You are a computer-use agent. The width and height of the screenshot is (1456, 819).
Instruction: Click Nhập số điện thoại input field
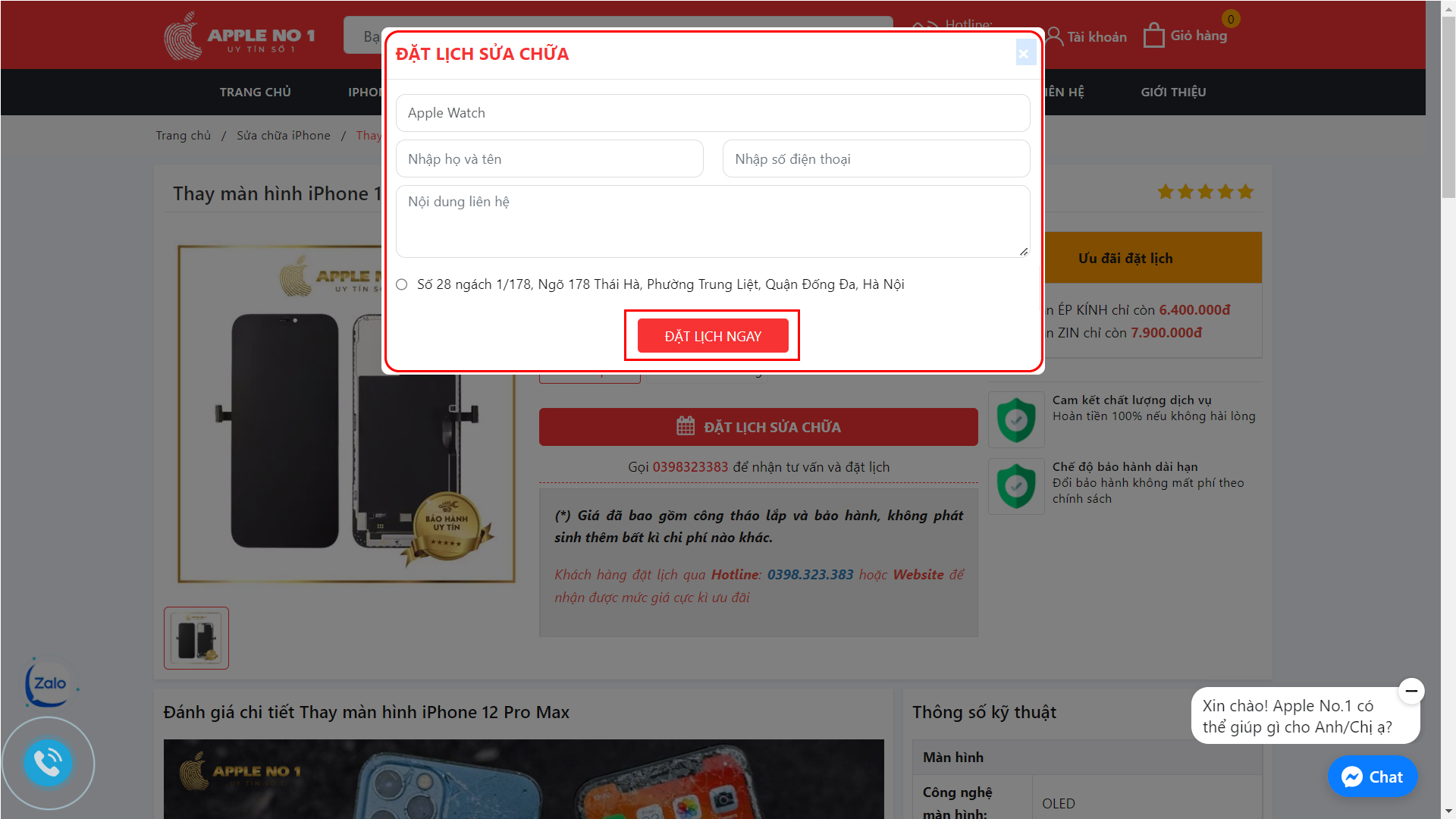tap(875, 158)
